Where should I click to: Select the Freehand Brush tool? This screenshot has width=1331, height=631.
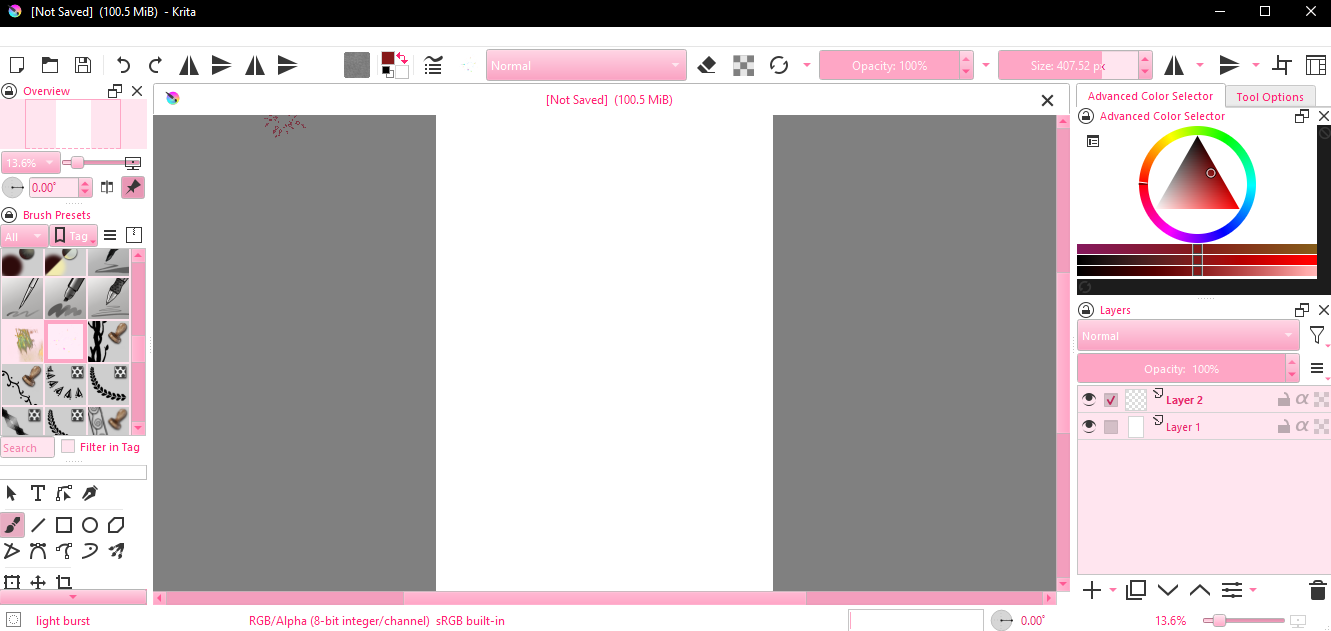[x=12, y=525]
